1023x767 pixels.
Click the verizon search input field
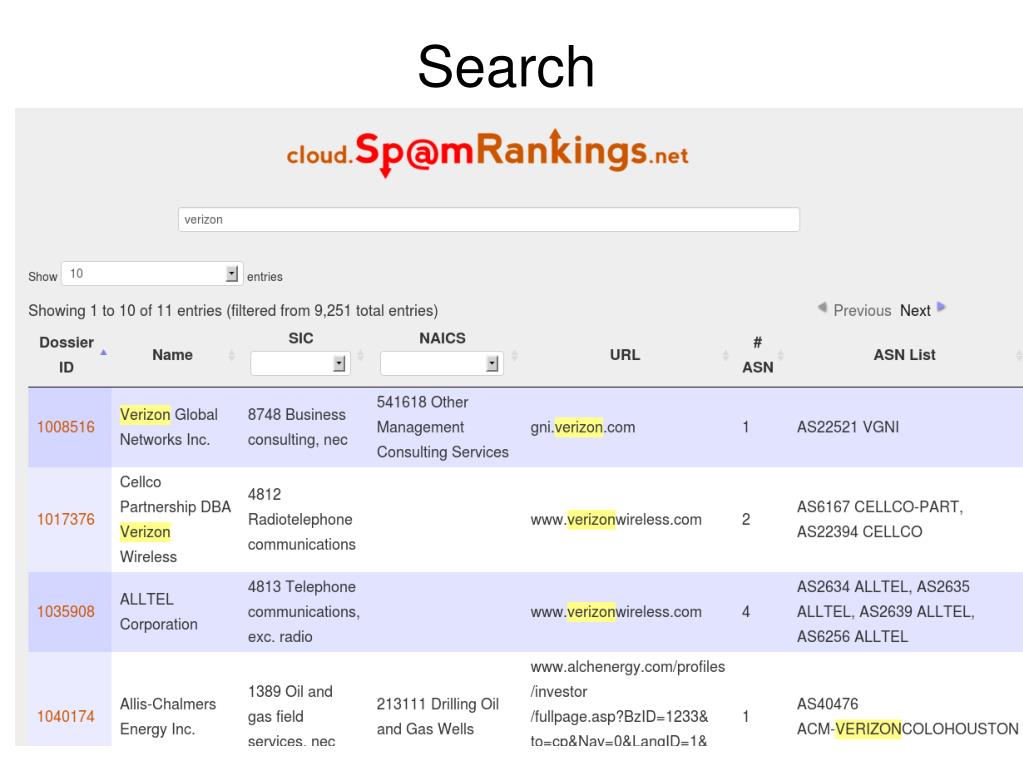[489, 219]
